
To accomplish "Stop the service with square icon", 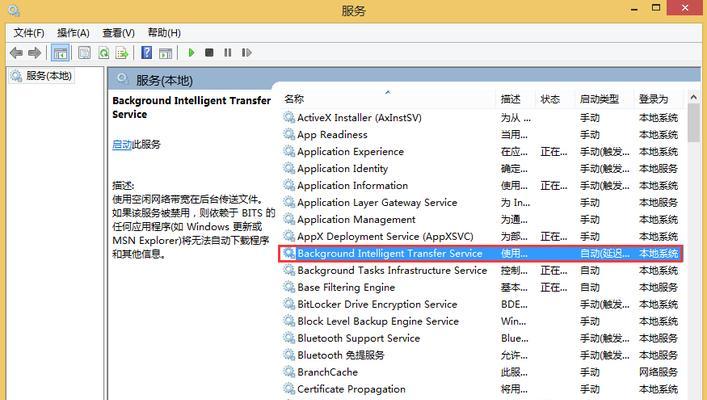I will tap(209, 53).
